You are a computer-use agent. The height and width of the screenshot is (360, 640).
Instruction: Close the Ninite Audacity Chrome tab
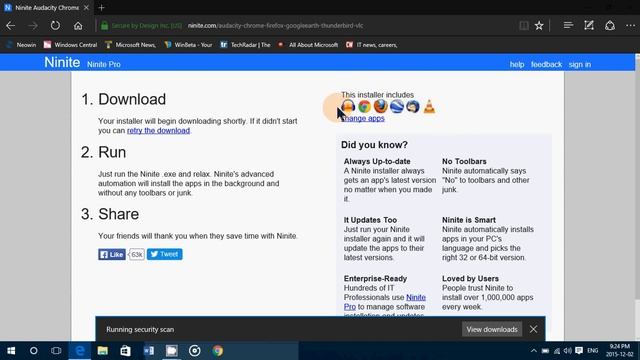[x=86, y=7]
